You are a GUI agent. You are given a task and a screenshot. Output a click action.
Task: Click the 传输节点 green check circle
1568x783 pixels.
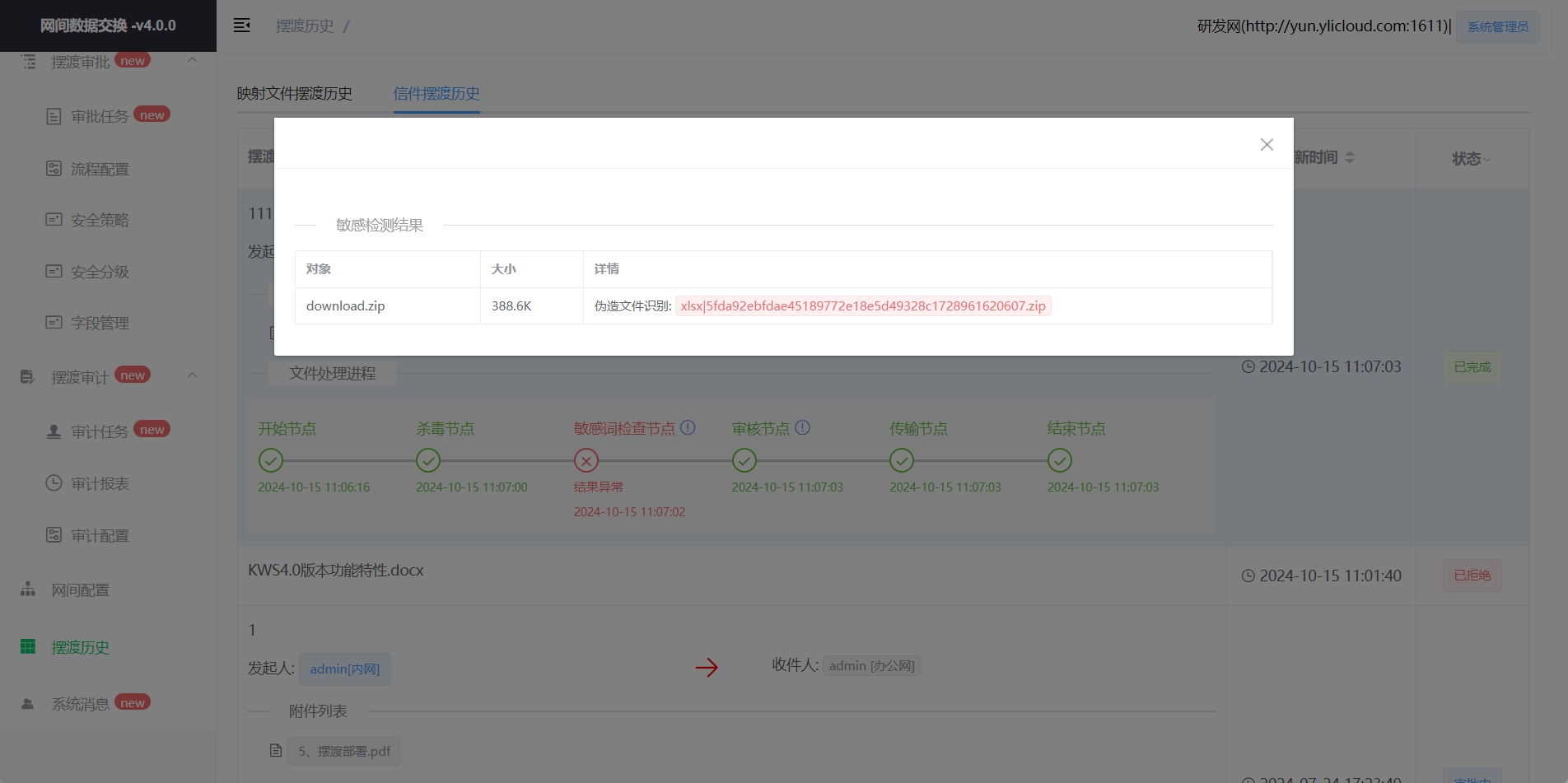(x=902, y=460)
